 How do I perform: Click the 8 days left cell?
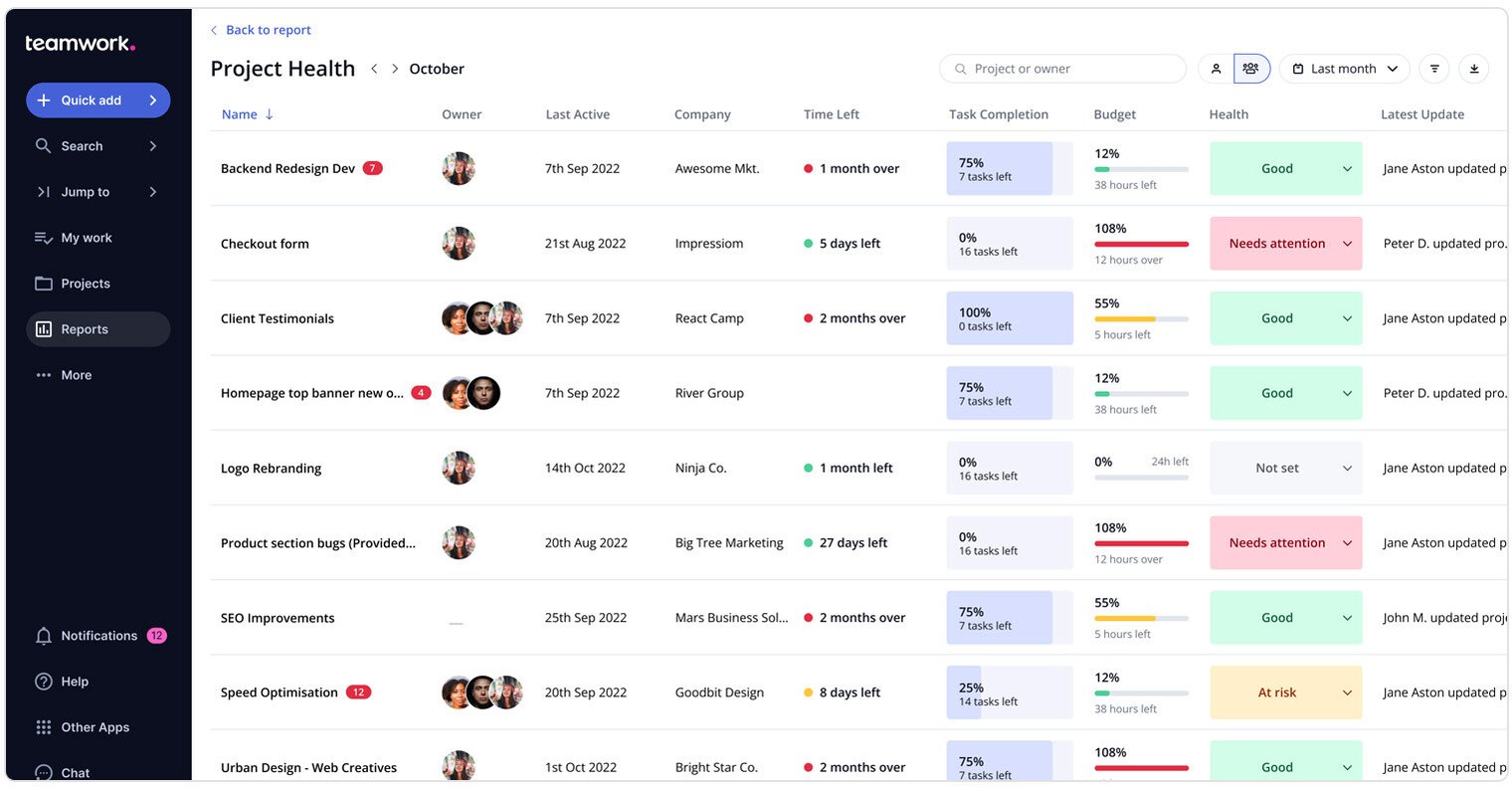[x=842, y=692]
